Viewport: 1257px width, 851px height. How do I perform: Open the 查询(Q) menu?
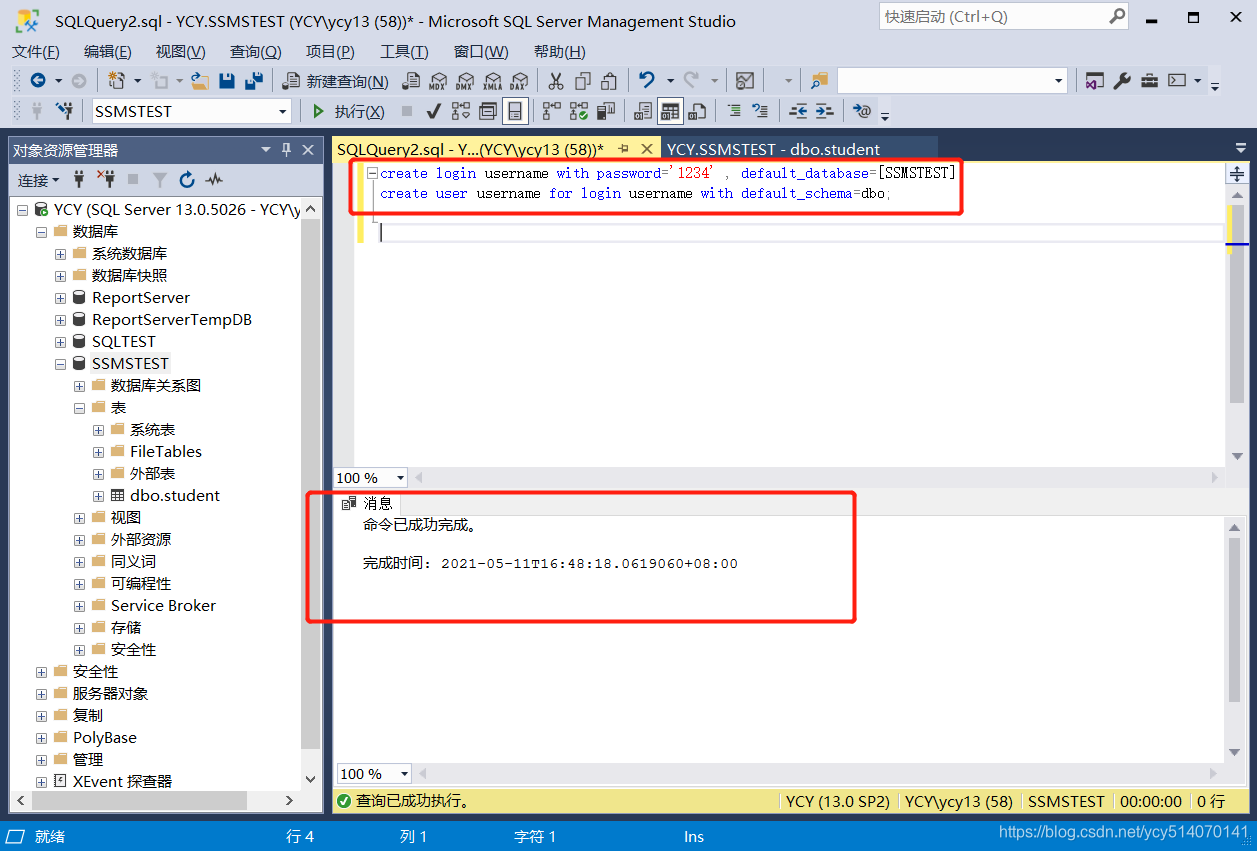pos(255,52)
